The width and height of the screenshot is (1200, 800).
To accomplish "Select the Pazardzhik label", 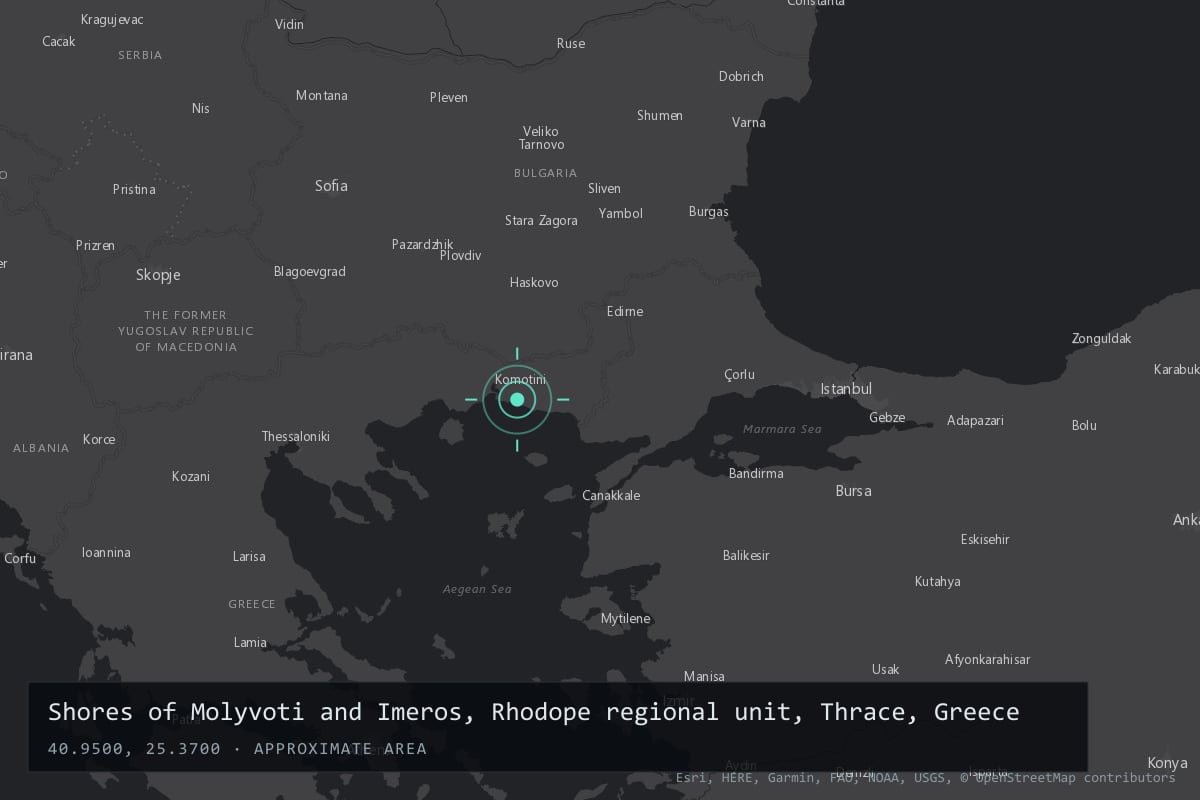I will 423,245.
